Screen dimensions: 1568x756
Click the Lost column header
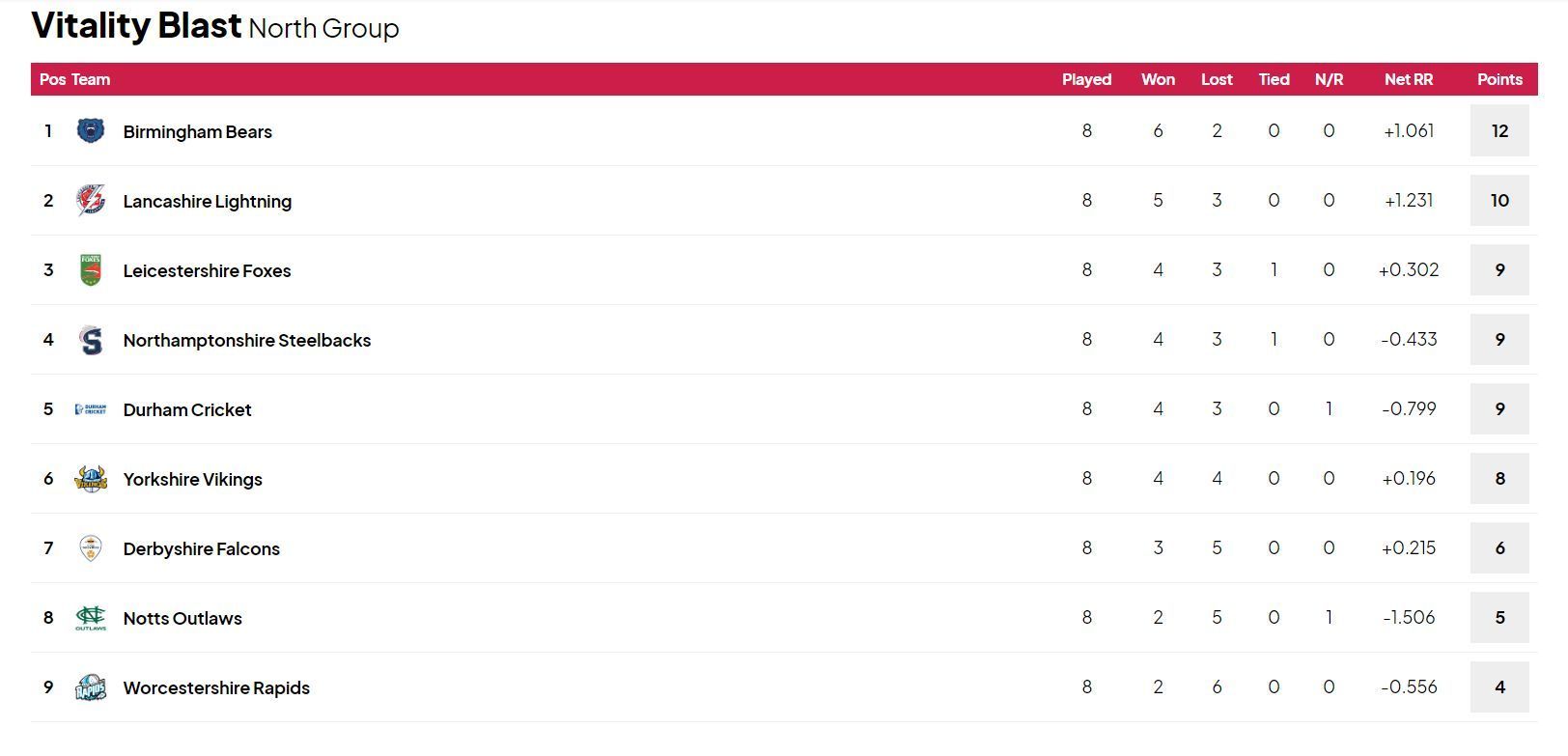pyautogui.click(x=1217, y=80)
